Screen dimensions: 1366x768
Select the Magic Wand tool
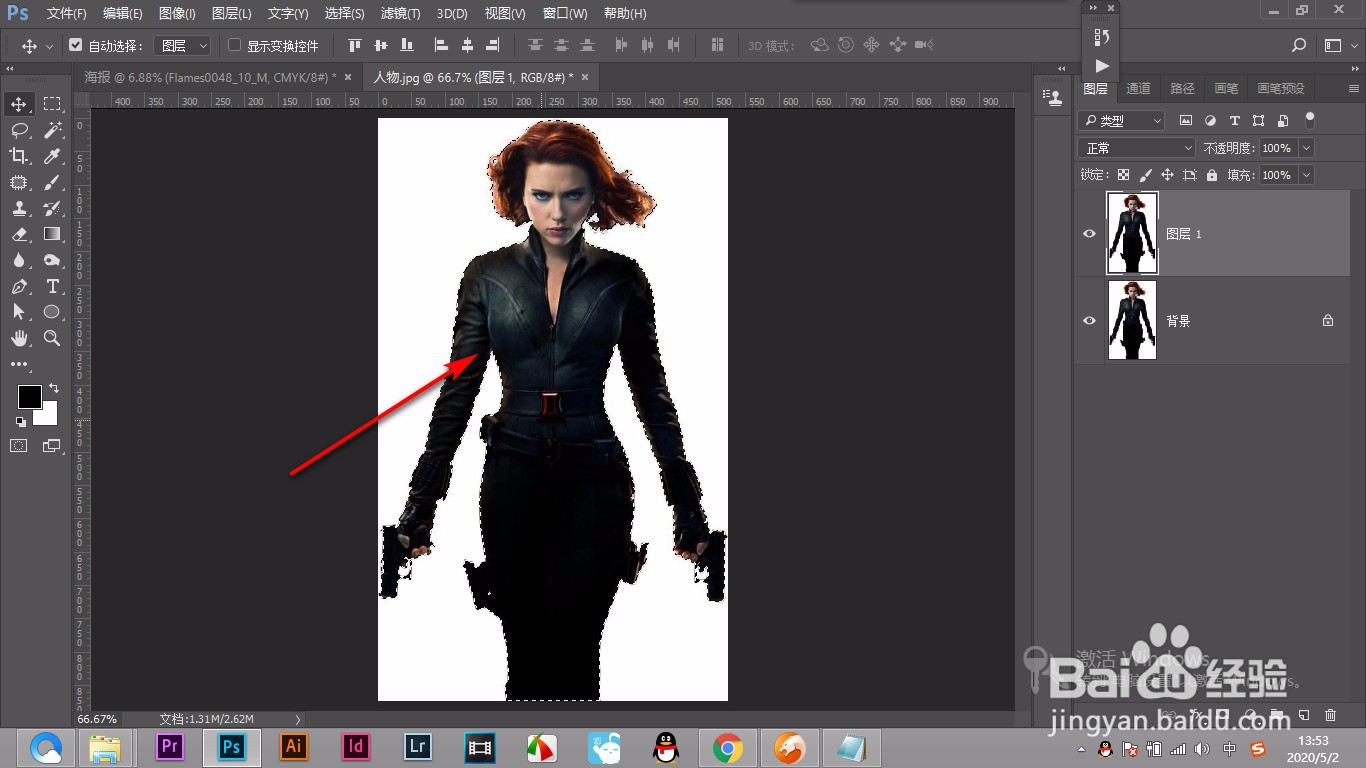point(52,130)
